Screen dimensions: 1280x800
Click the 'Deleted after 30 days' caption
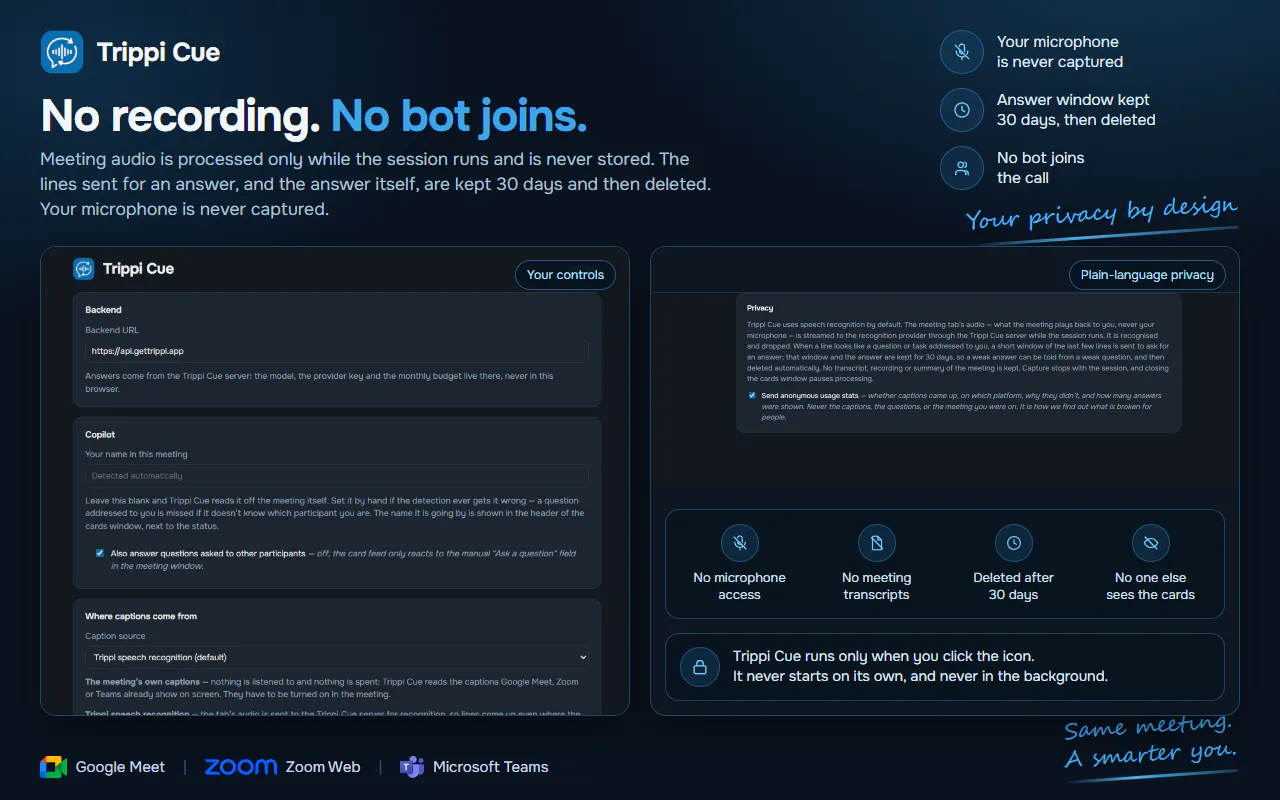pos(1014,586)
